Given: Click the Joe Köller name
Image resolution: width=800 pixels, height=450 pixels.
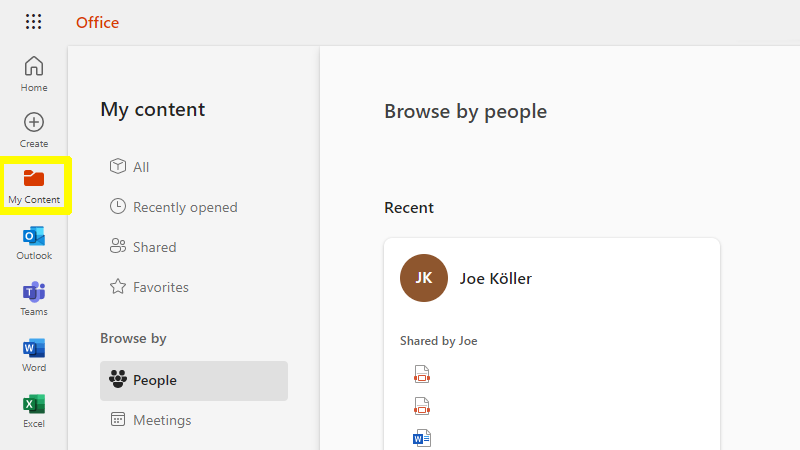Looking at the screenshot, I should [x=495, y=279].
